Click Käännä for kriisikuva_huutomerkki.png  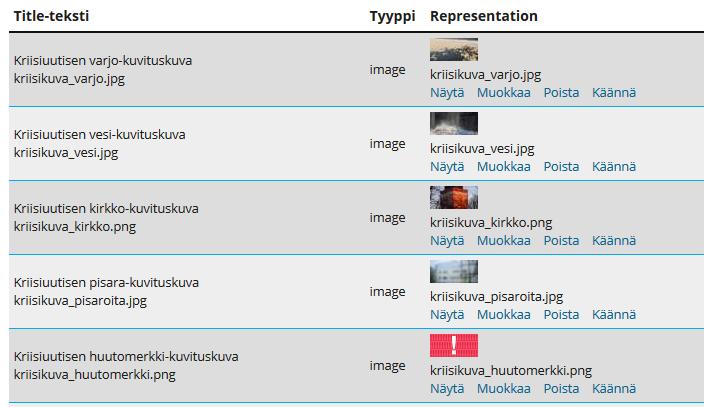[x=614, y=389]
